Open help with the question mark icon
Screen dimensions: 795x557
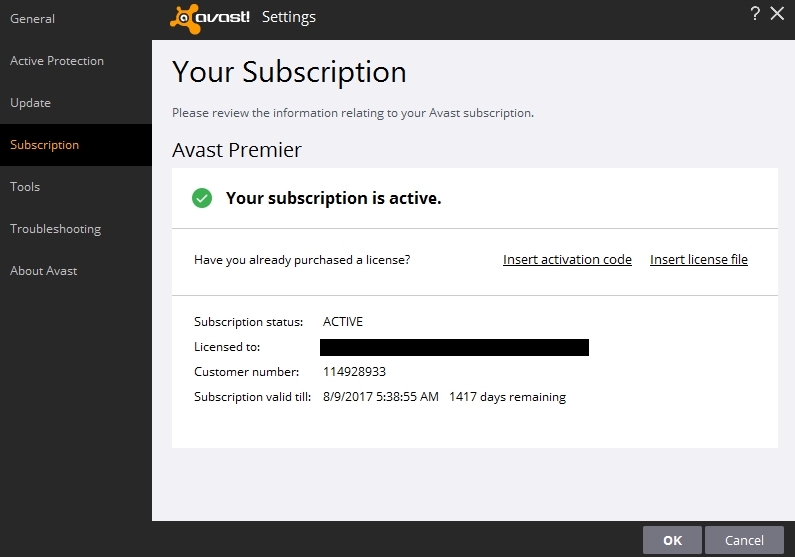point(755,14)
